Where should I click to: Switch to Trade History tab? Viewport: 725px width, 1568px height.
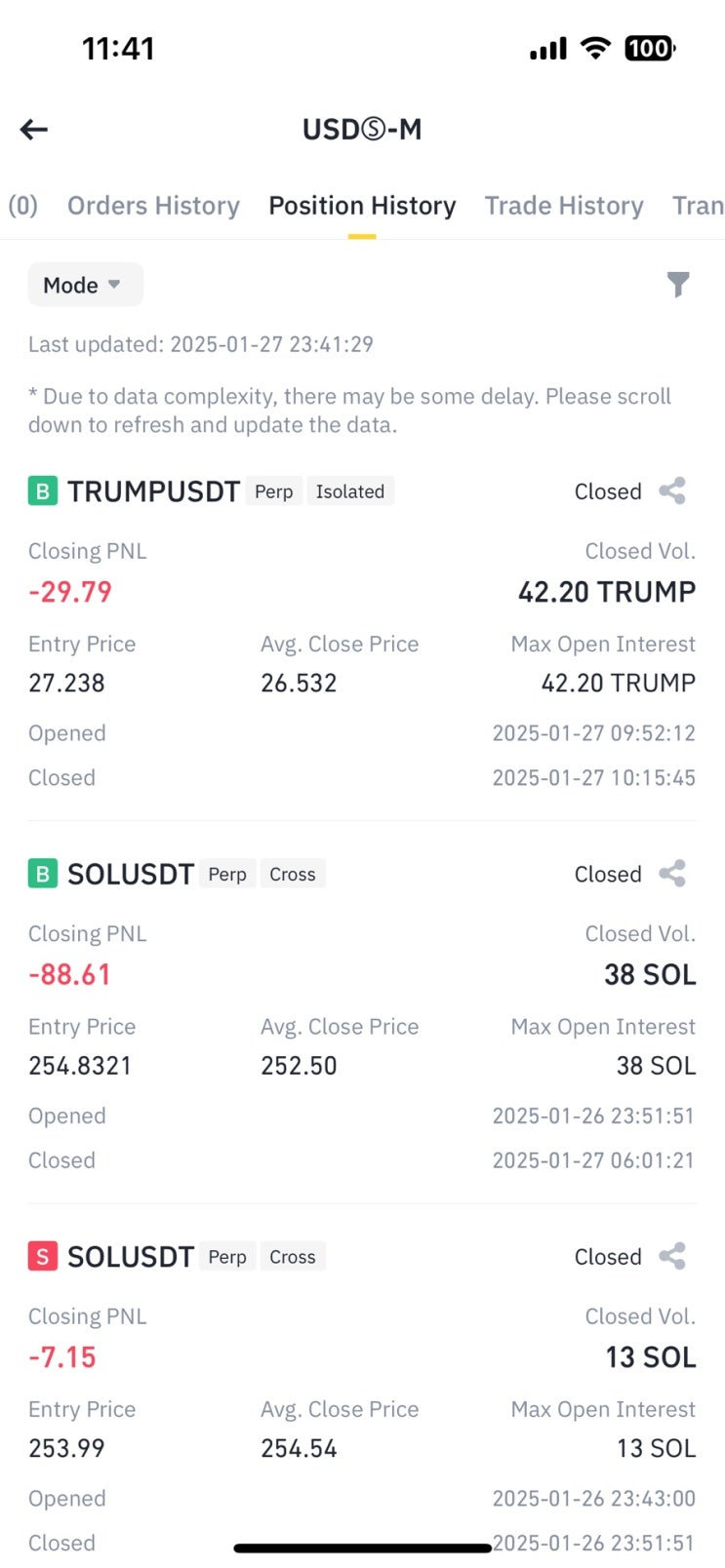click(x=564, y=206)
